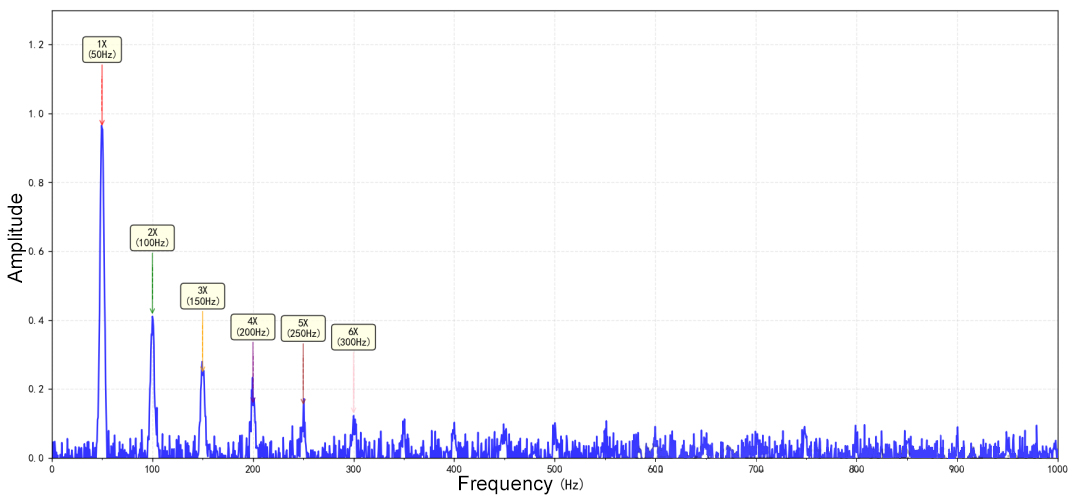Select the 0.0 y-axis tick label
This screenshot has width=1080, height=503.
pos(37,458)
